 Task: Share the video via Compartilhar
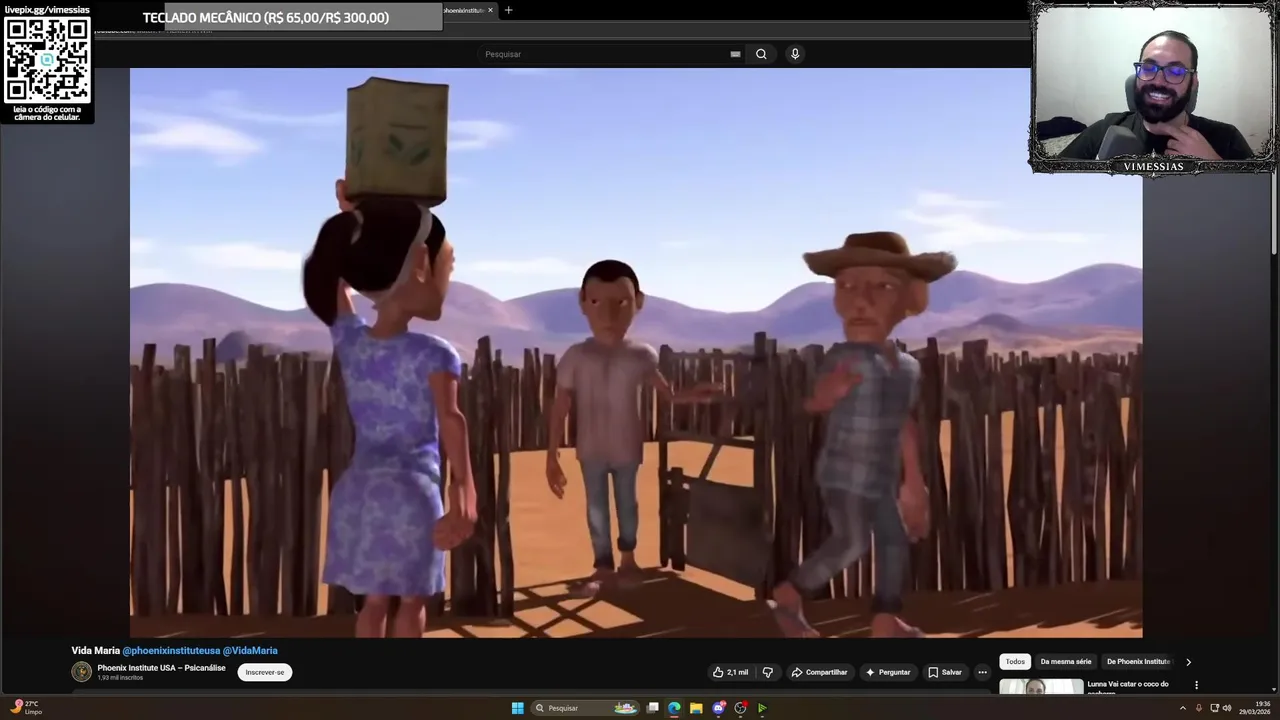pyautogui.click(x=819, y=672)
